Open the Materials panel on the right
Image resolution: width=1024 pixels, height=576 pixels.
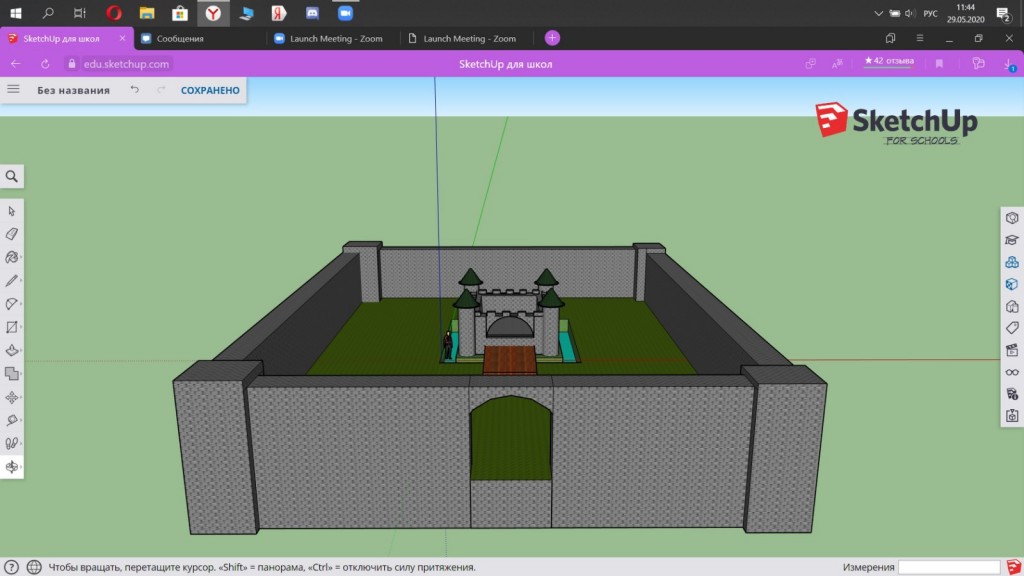coord(1012,284)
